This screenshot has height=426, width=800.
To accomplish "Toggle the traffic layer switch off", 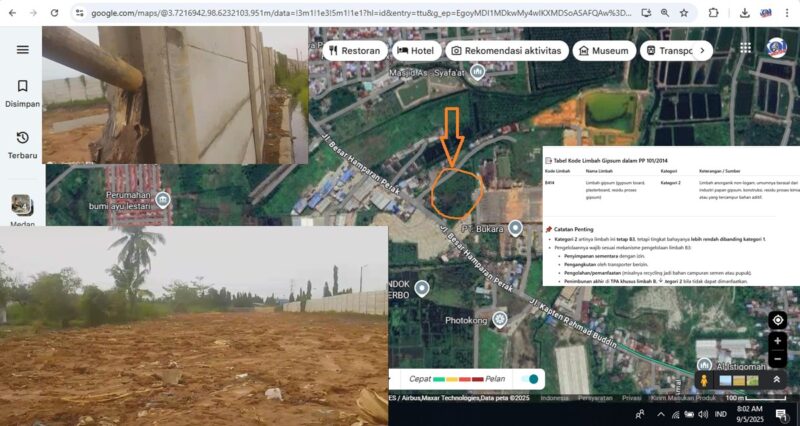I will [x=535, y=379].
